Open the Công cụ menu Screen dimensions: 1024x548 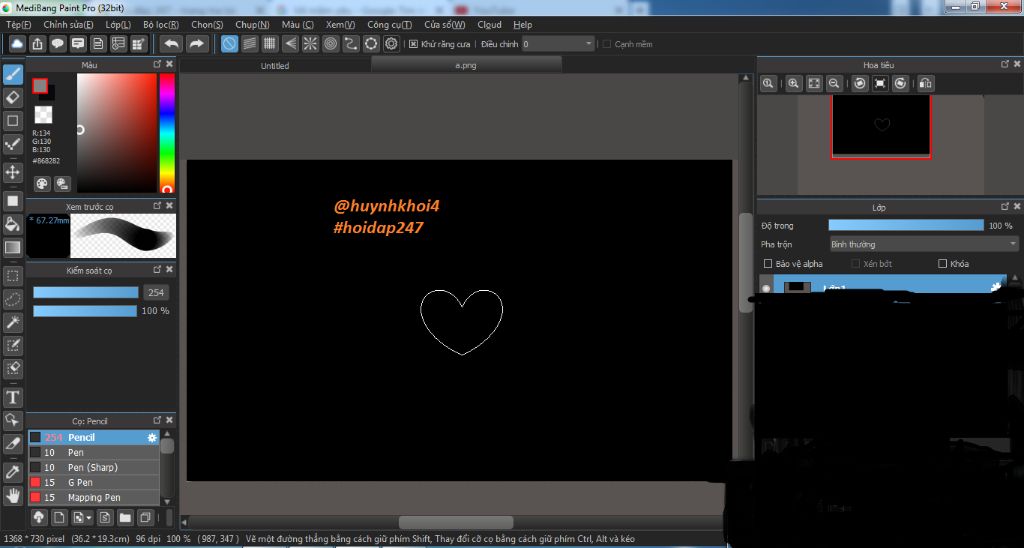(x=389, y=25)
